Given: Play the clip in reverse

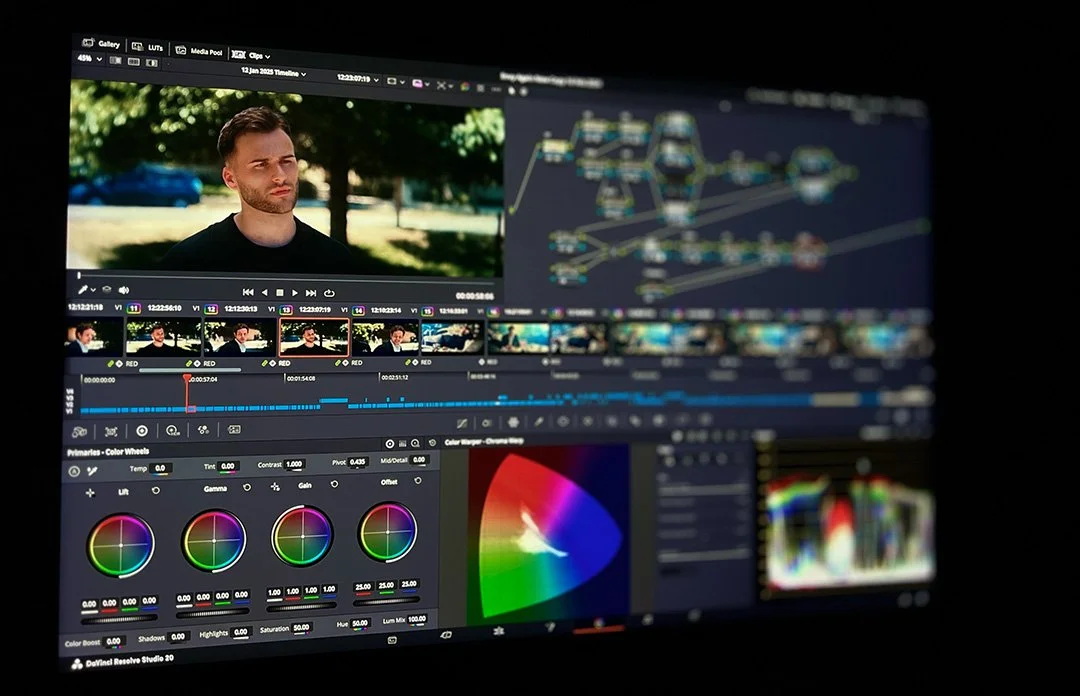Looking at the screenshot, I should [264, 292].
